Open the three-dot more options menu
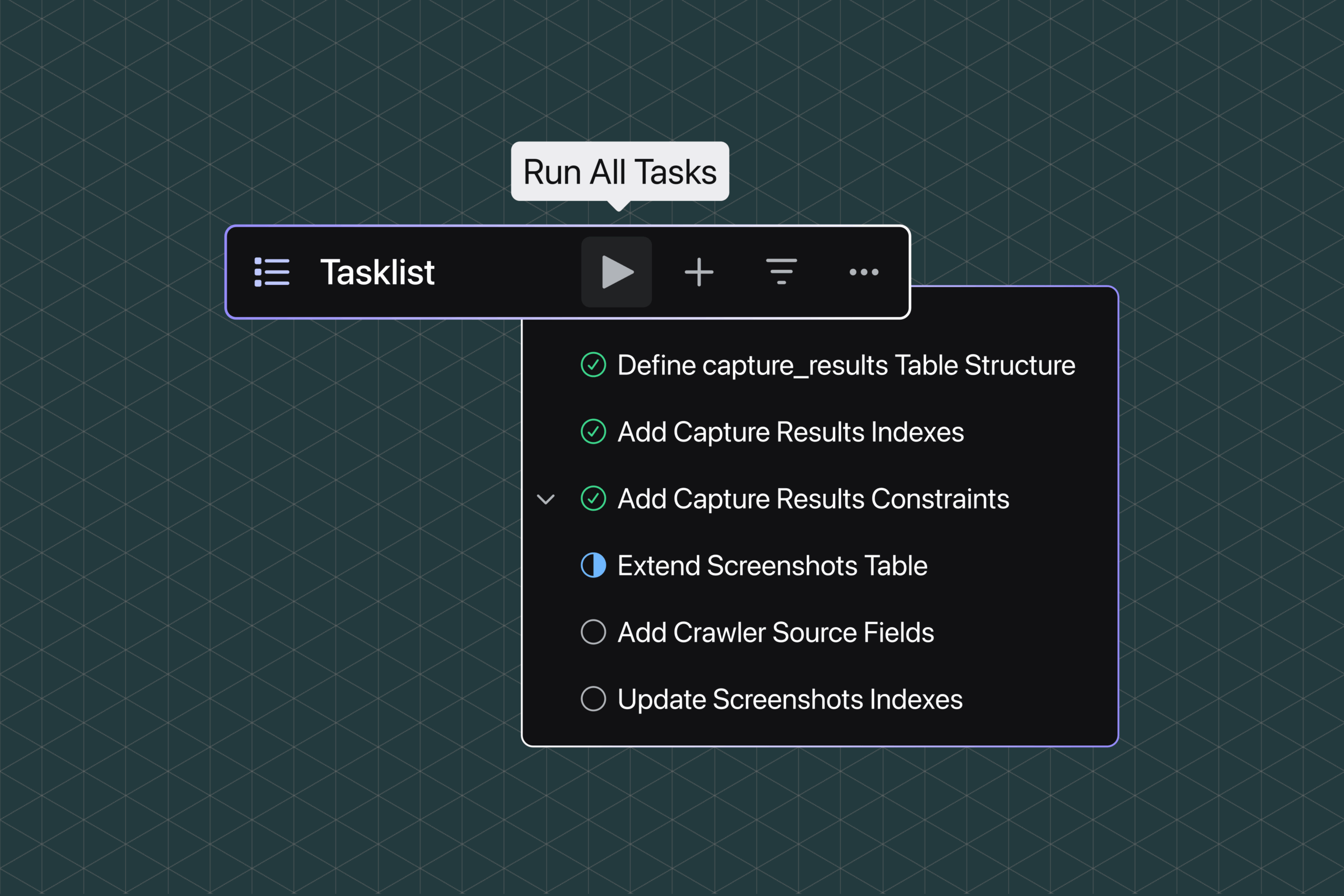The image size is (1344, 896). [864, 272]
